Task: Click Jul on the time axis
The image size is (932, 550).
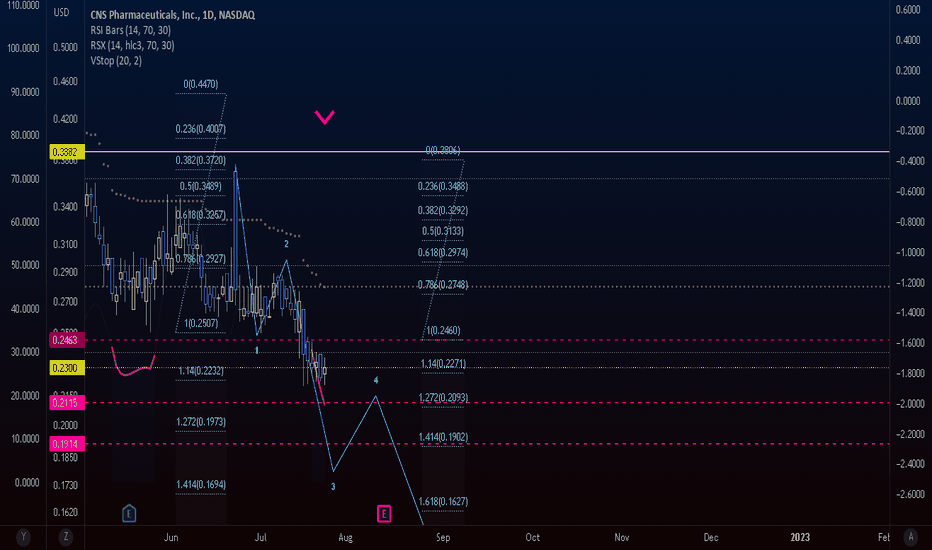Action: [x=260, y=538]
